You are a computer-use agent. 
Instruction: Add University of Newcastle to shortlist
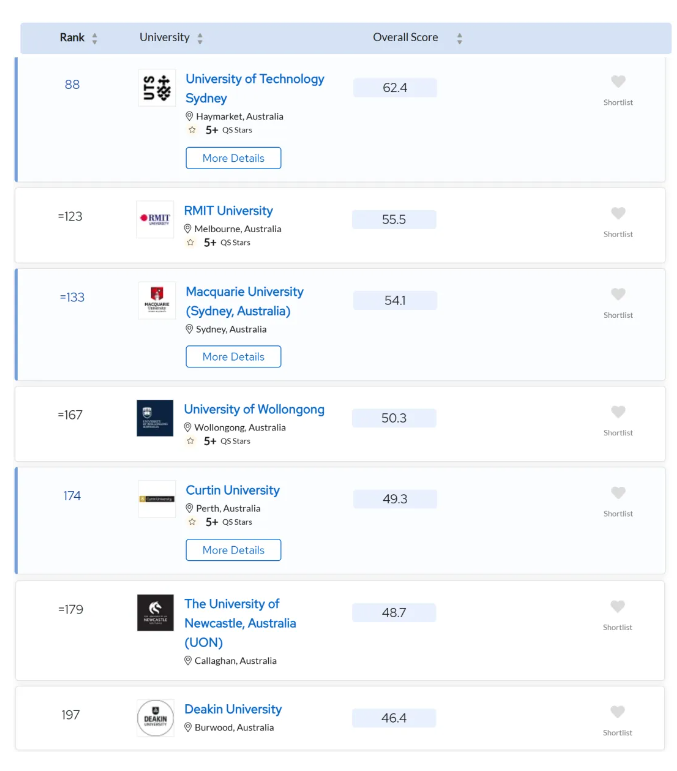618,607
